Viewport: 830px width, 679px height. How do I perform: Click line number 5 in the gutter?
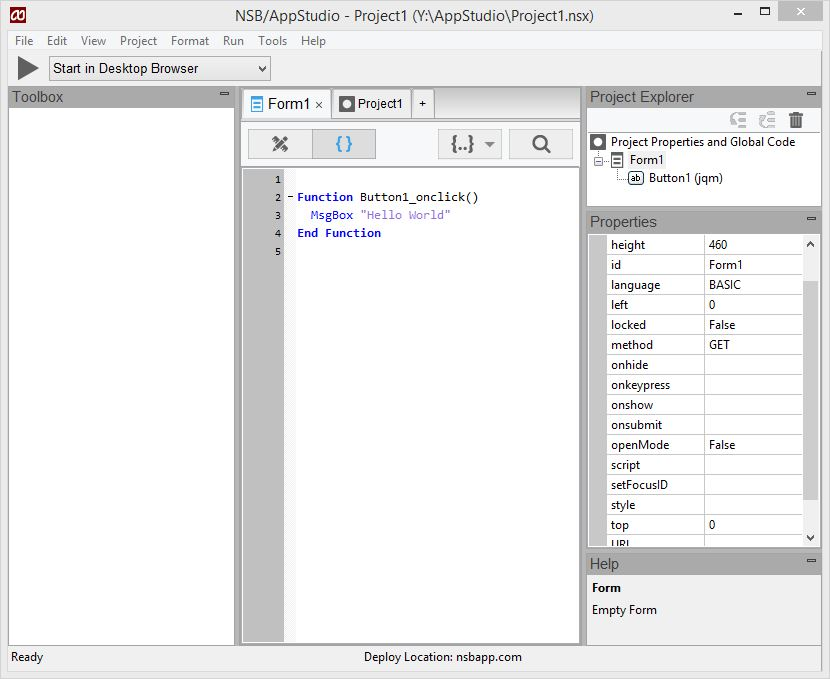tap(278, 251)
